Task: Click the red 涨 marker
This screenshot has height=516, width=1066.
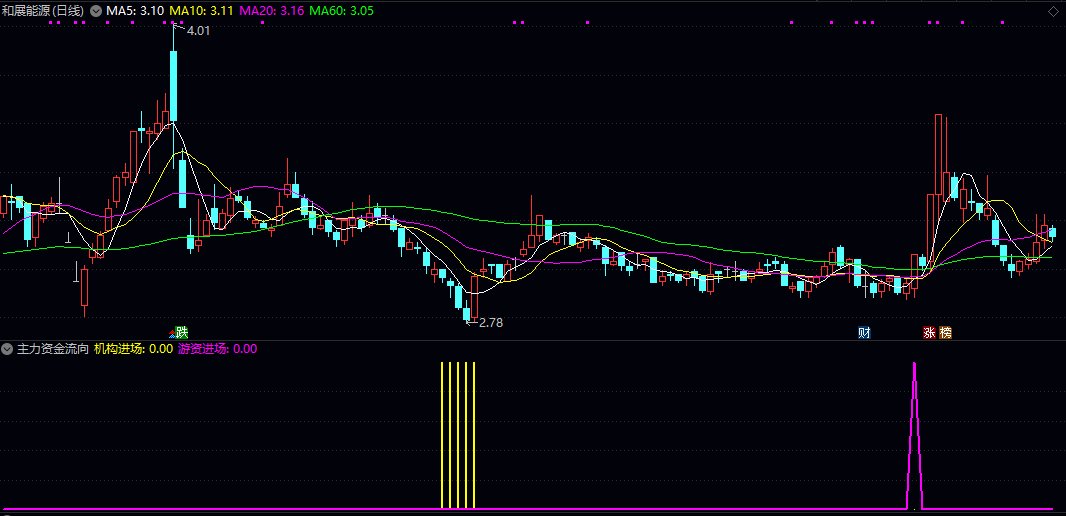Action: [x=929, y=333]
